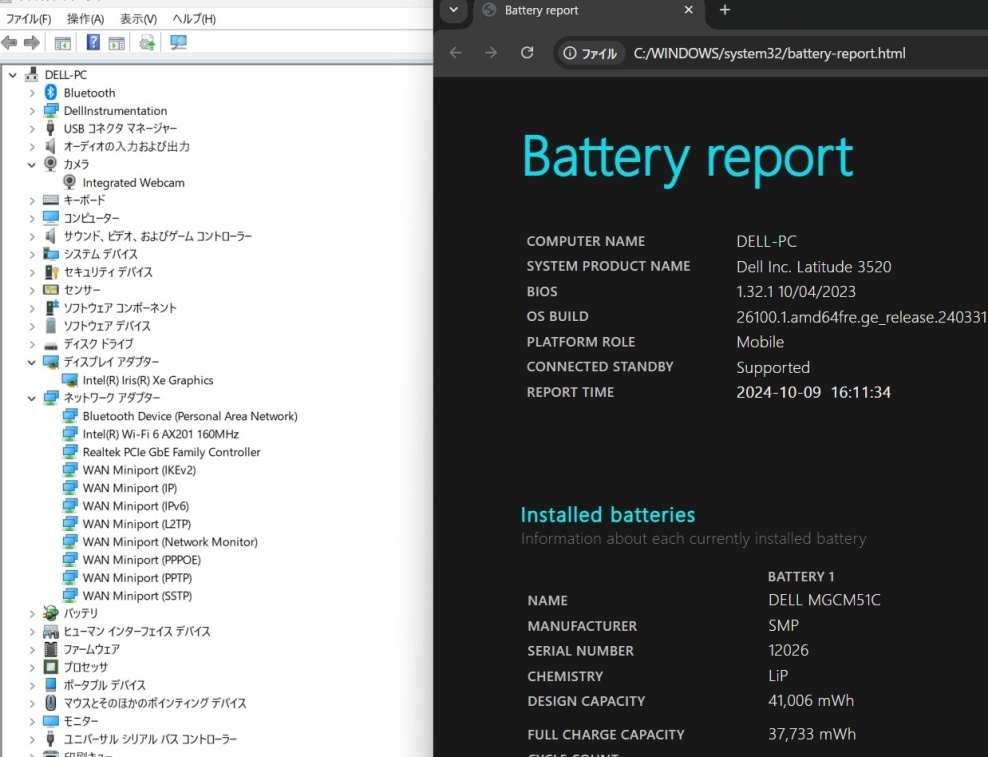
Task: Click the blue Help question mark toolbar icon
Action: tap(93, 43)
